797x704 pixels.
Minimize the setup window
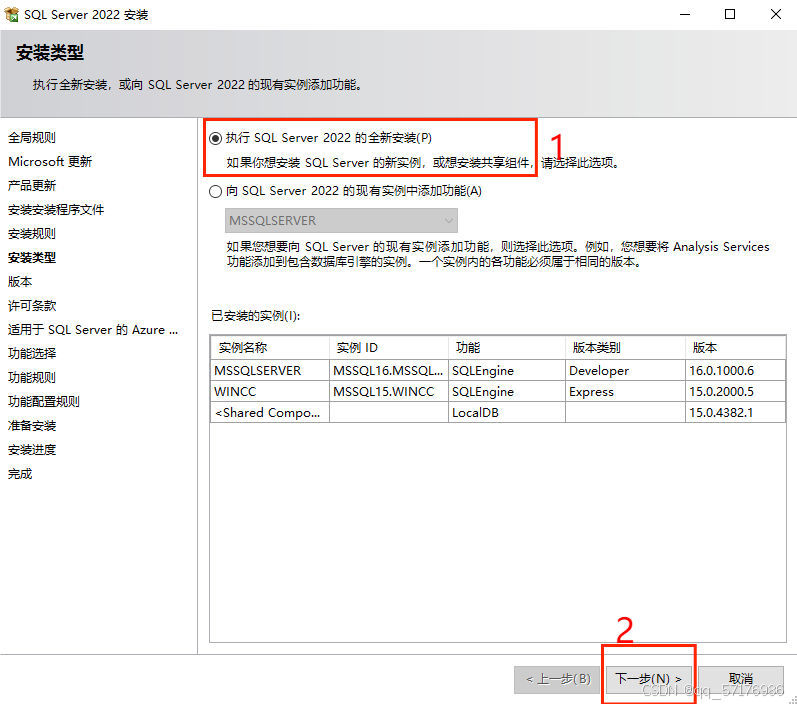[x=685, y=14]
